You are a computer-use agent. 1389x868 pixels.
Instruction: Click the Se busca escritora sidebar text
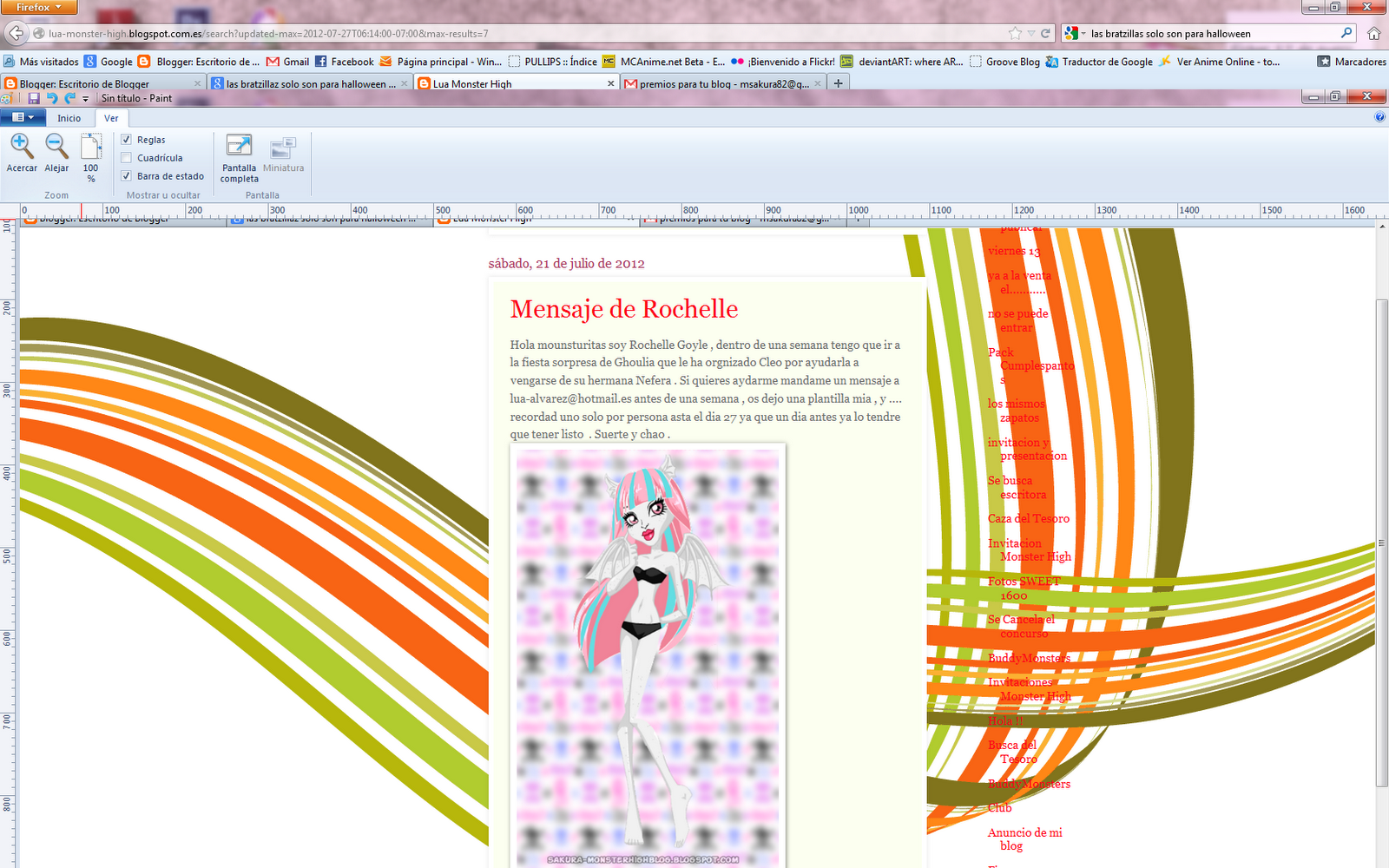[1017, 487]
